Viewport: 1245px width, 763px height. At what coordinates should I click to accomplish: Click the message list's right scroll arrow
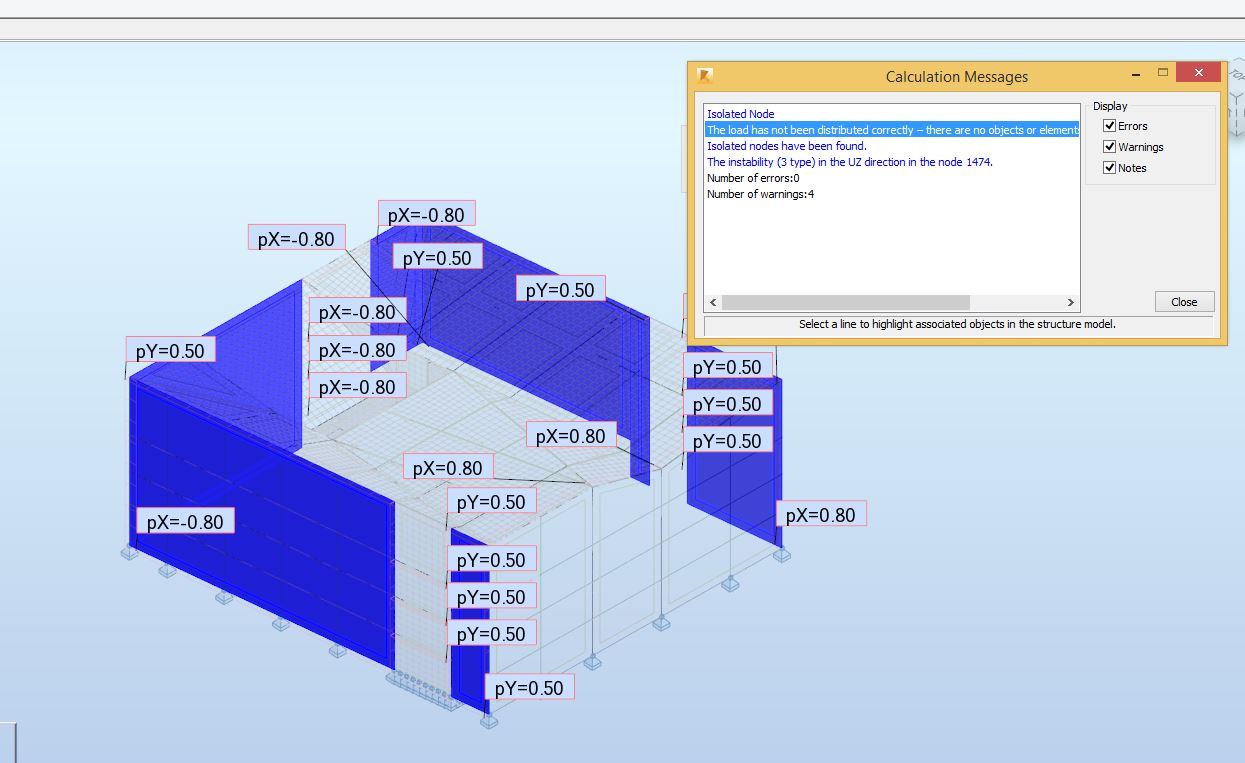1070,302
